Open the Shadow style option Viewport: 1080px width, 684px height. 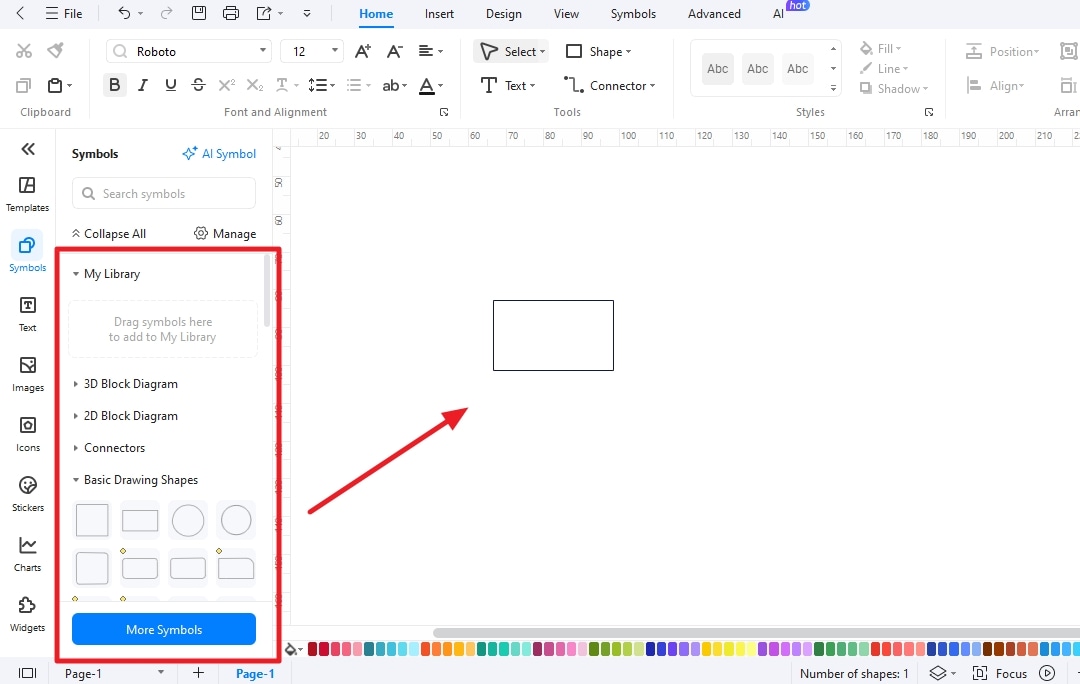(894, 89)
